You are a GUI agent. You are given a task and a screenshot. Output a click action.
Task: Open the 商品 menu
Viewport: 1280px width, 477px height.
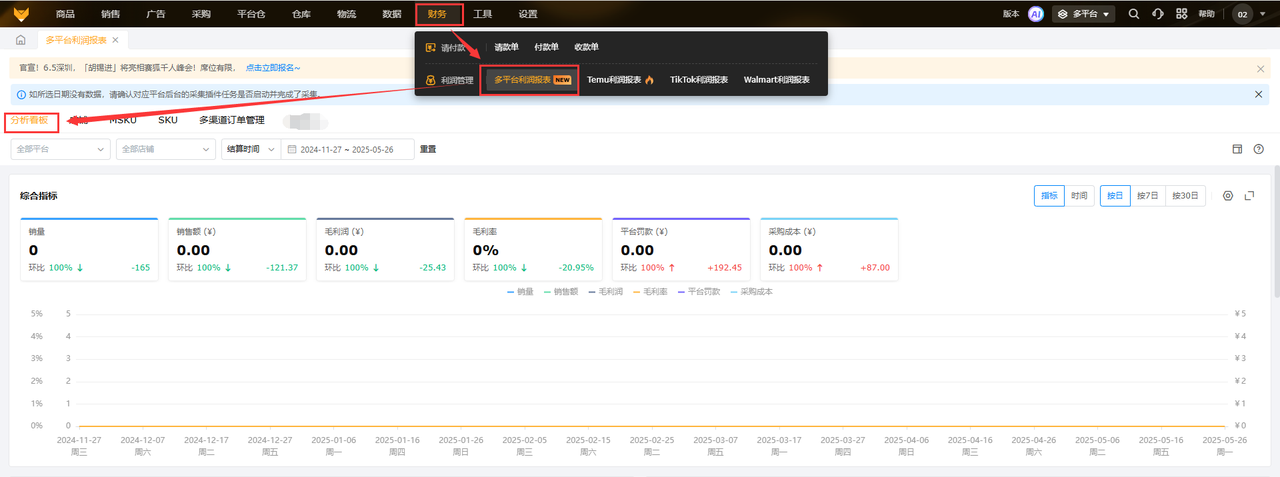tap(65, 14)
